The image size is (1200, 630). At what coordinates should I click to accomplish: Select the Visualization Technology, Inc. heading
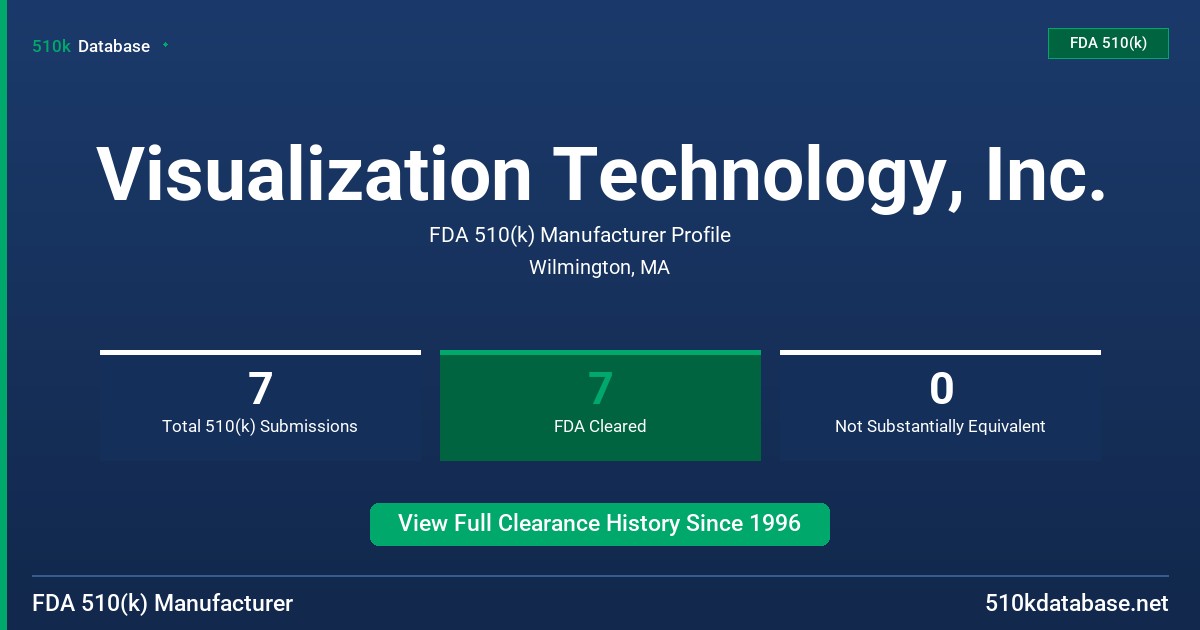coord(600,177)
